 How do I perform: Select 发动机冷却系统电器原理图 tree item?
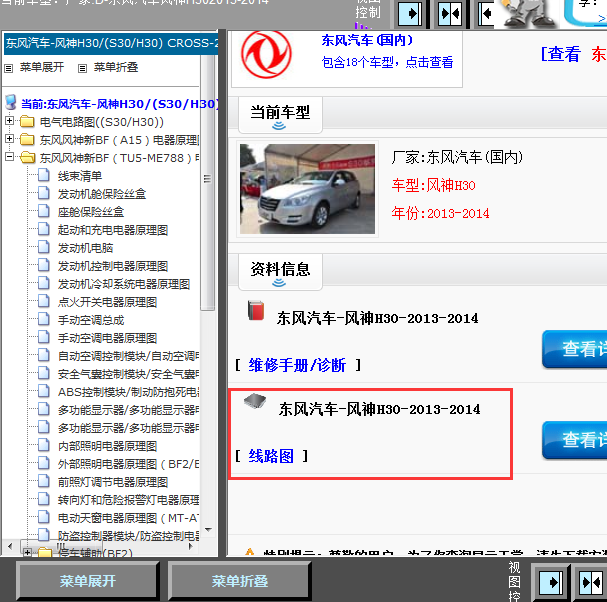pos(124,284)
